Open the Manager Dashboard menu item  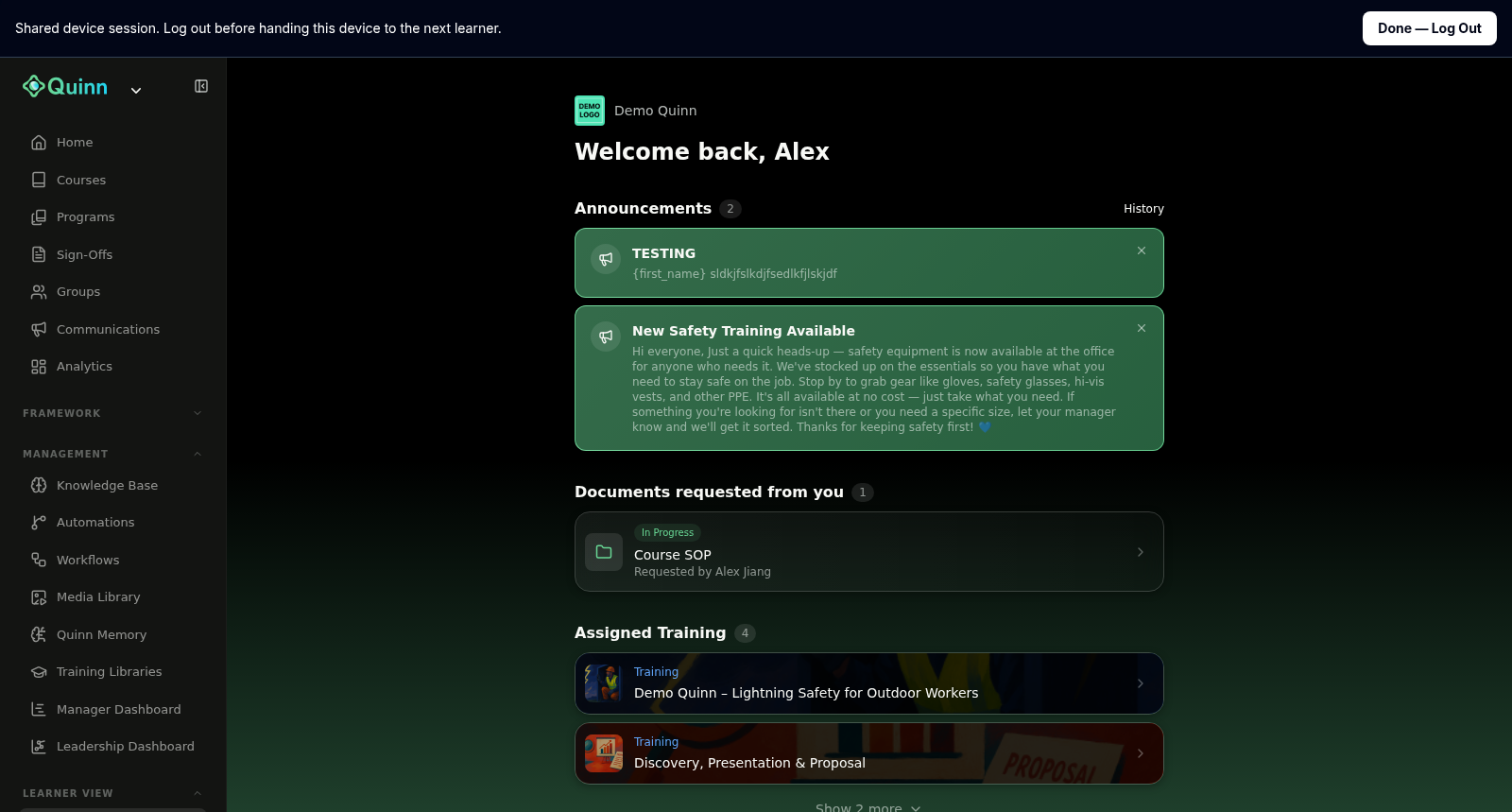tap(113, 709)
